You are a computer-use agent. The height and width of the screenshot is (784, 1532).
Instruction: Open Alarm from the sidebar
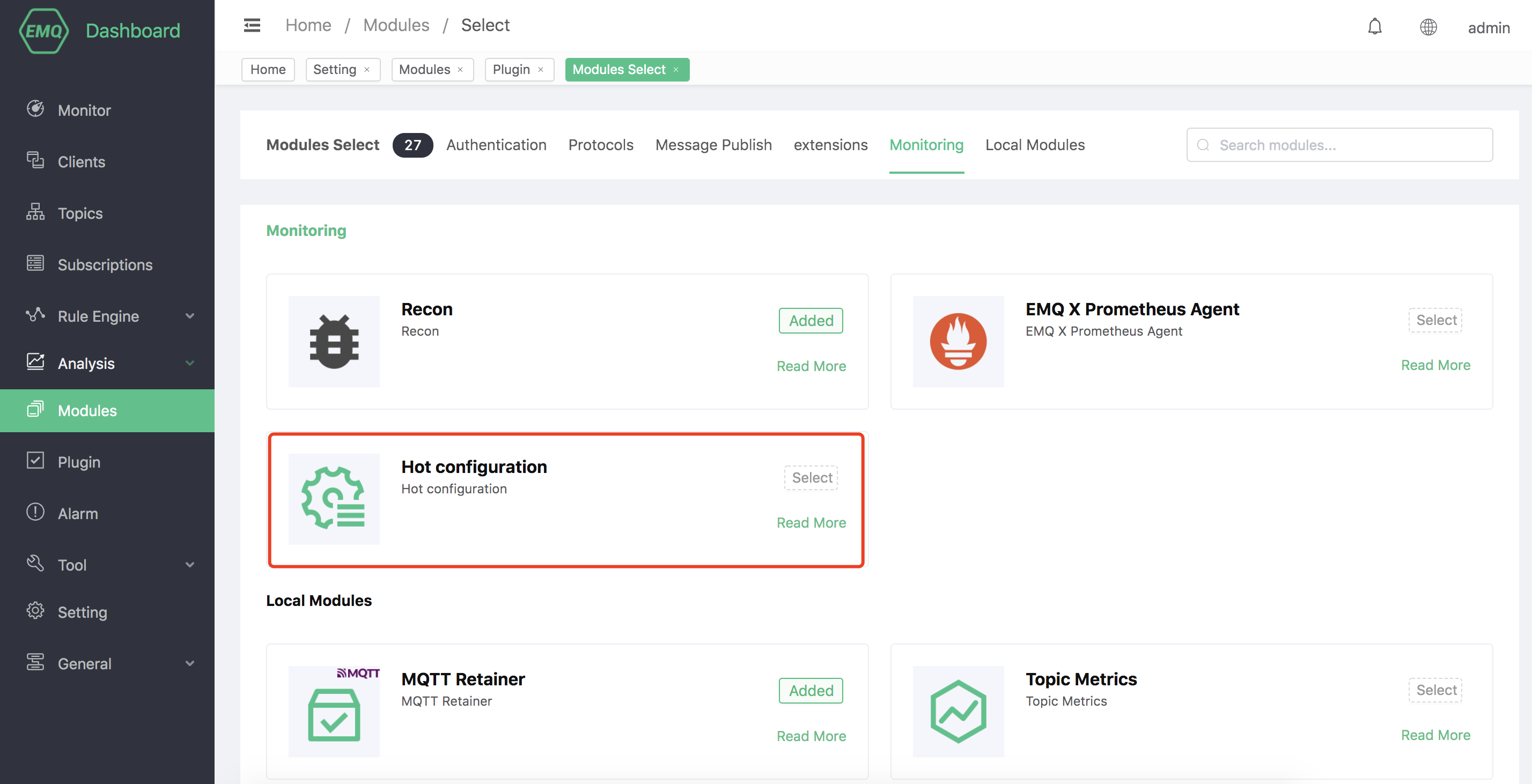point(107,514)
